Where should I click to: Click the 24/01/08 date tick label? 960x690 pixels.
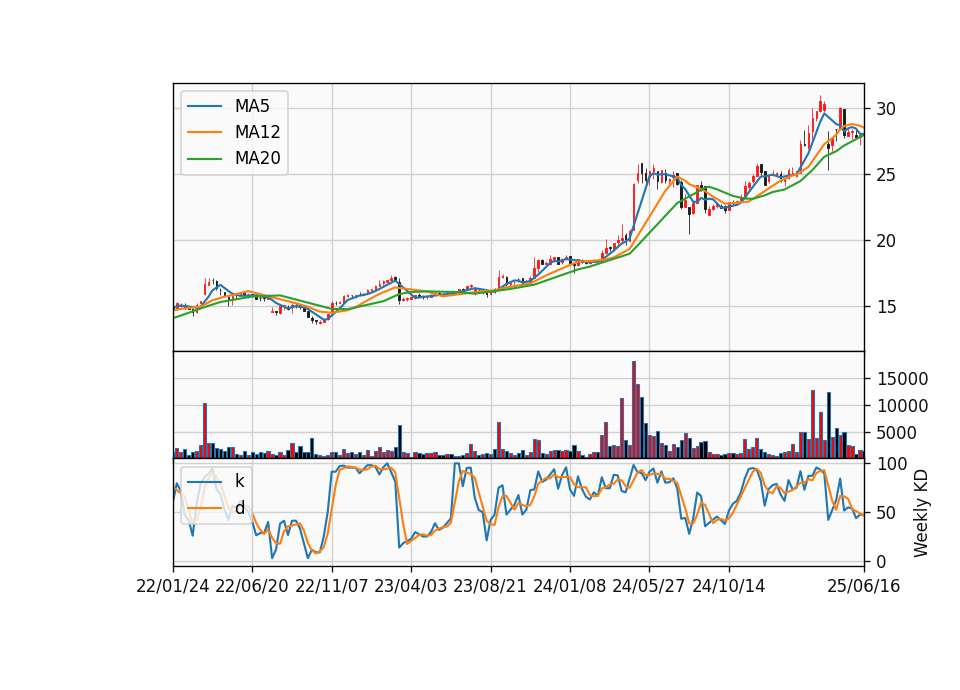point(570,586)
